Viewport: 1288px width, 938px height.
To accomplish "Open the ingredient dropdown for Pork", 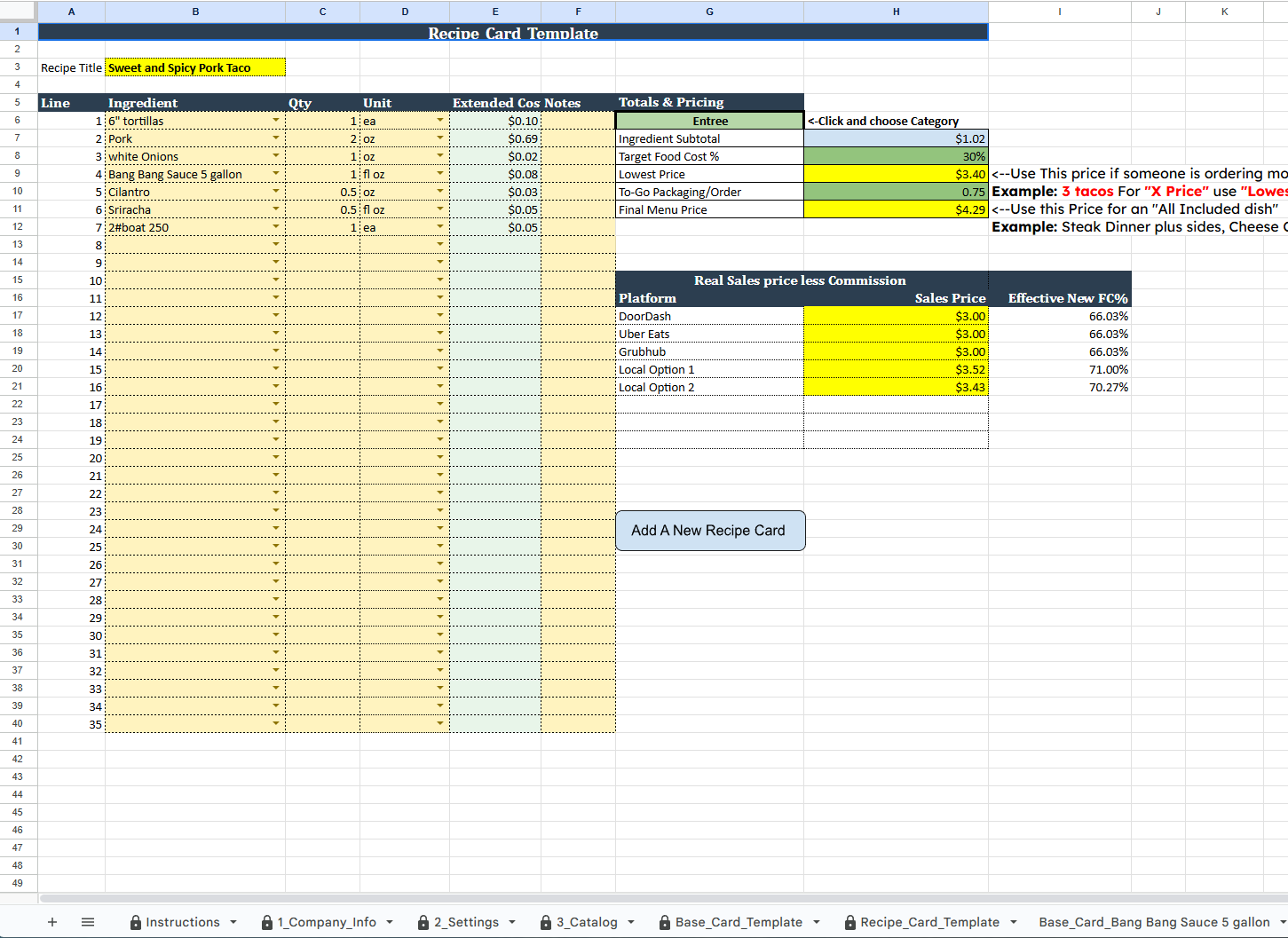I will [x=276, y=138].
